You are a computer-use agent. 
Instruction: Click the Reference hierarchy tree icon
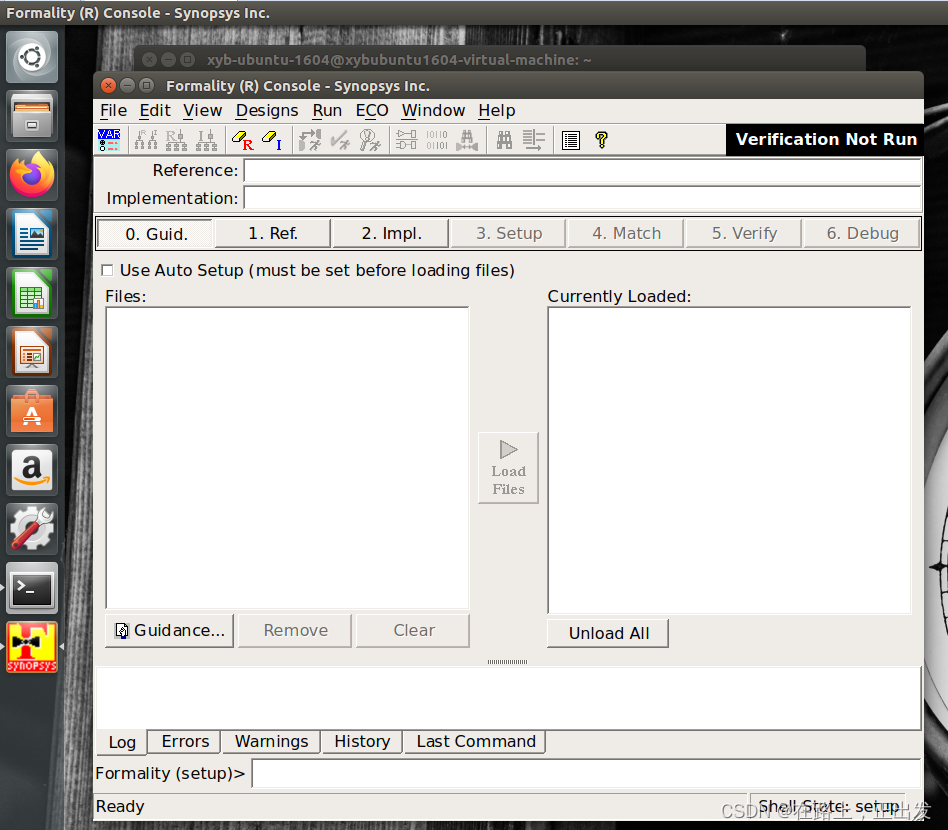[176, 140]
